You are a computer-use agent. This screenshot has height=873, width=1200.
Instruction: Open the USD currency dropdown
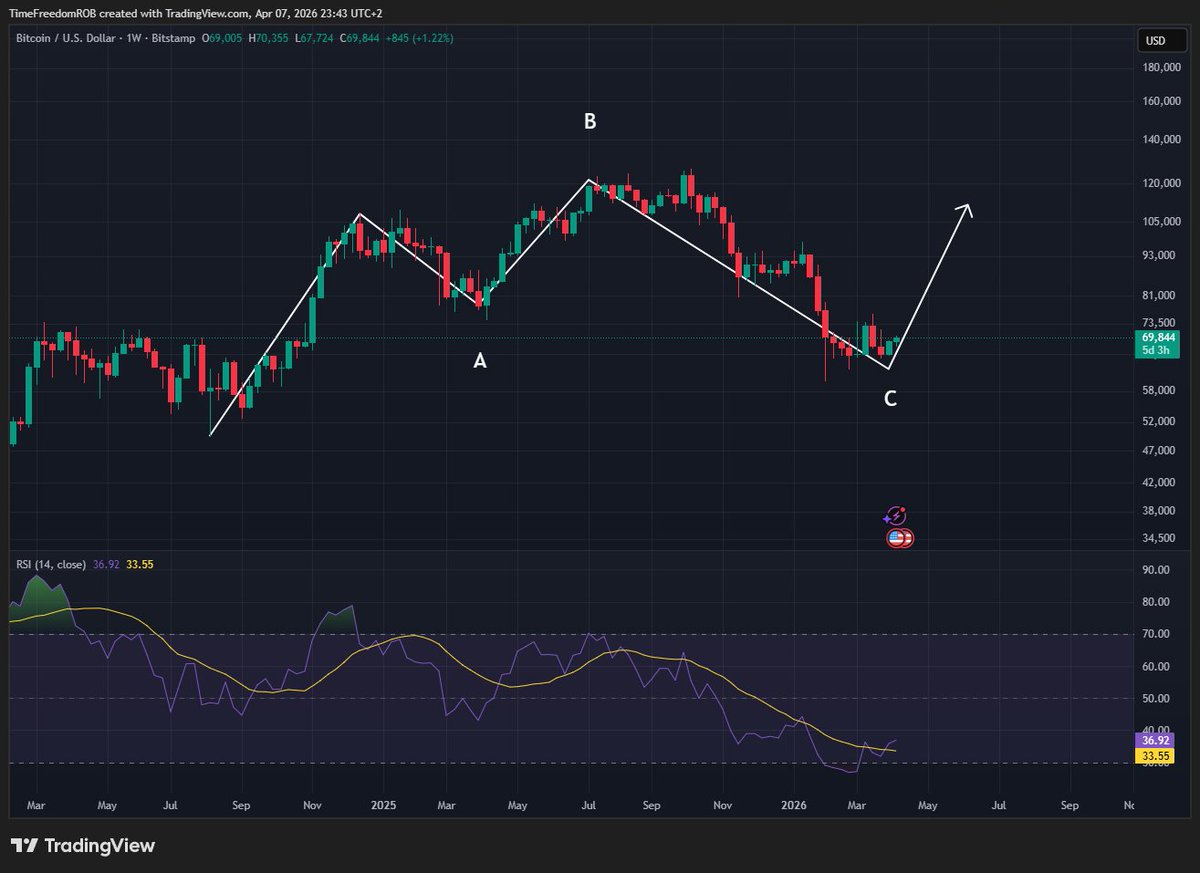click(1155, 41)
